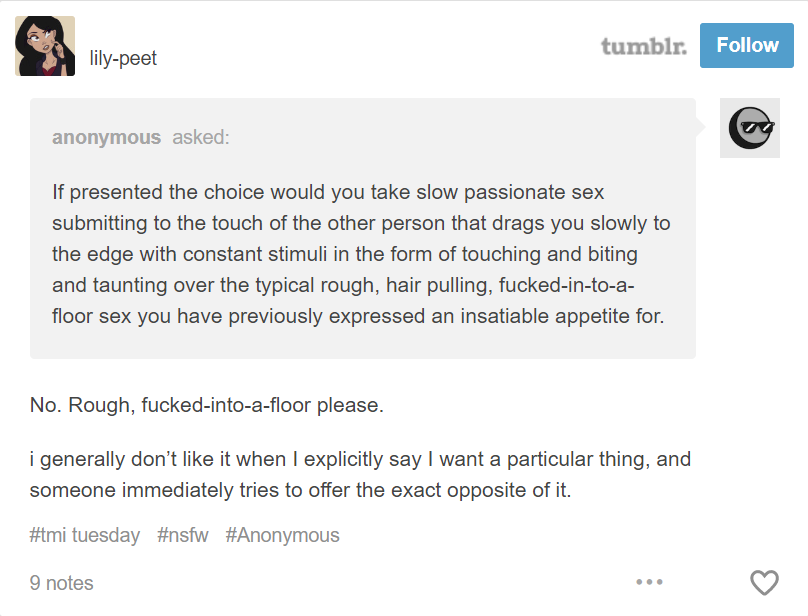Open lily-peet's avatar picture
The image size is (808, 616).
tap(45, 46)
